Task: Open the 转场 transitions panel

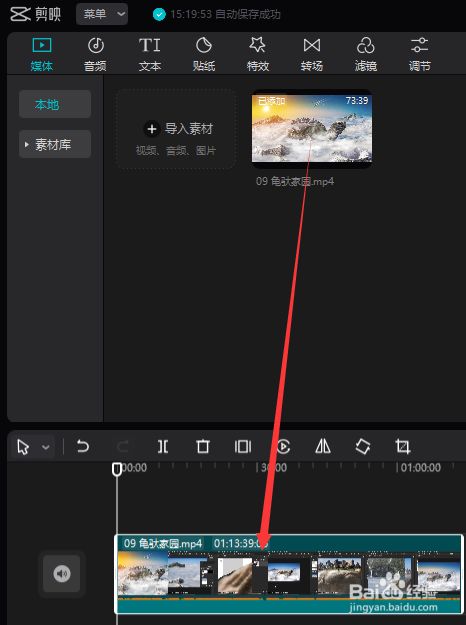Action: click(x=312, y=54)
